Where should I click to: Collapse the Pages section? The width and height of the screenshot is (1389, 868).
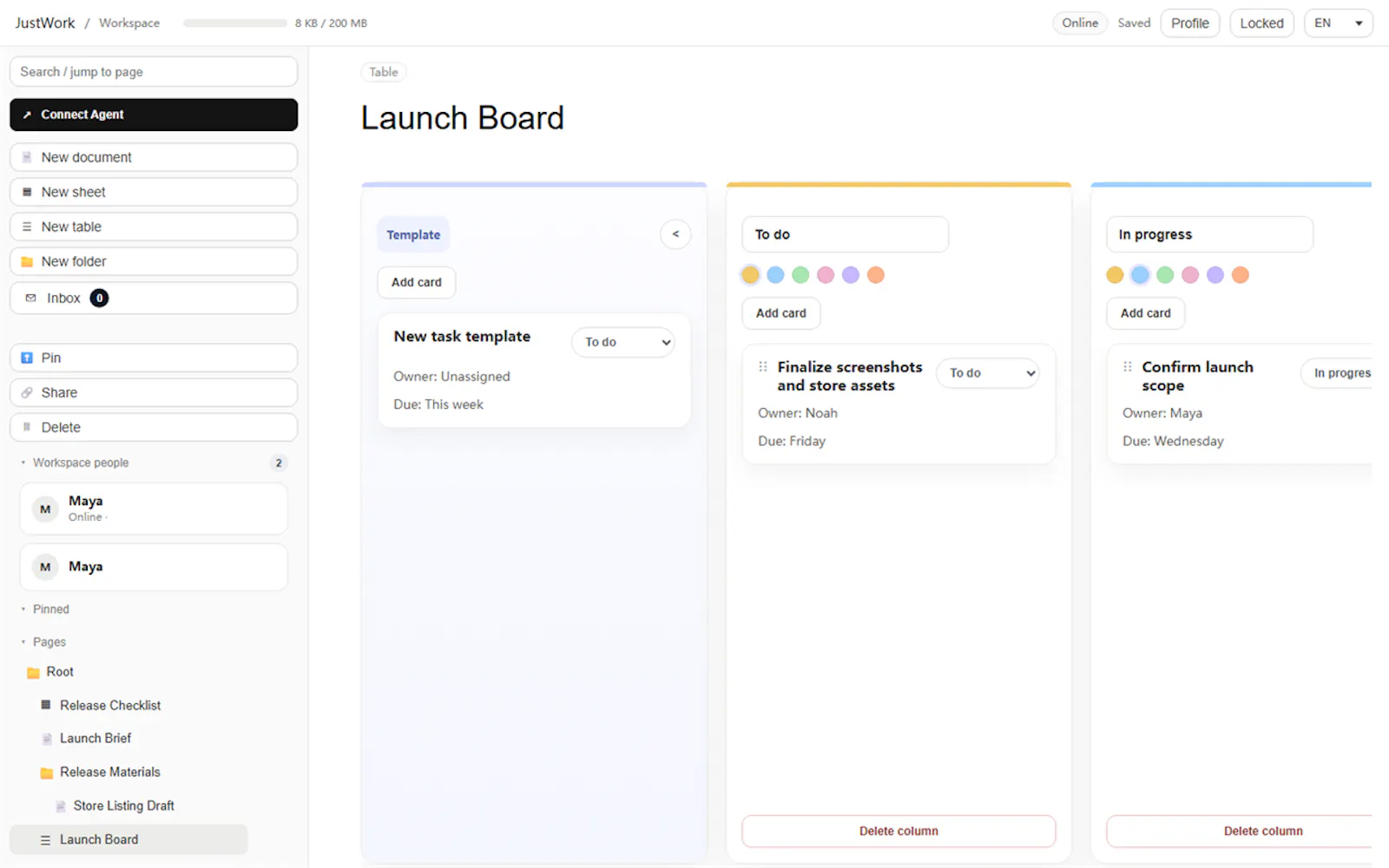[23, 642]
